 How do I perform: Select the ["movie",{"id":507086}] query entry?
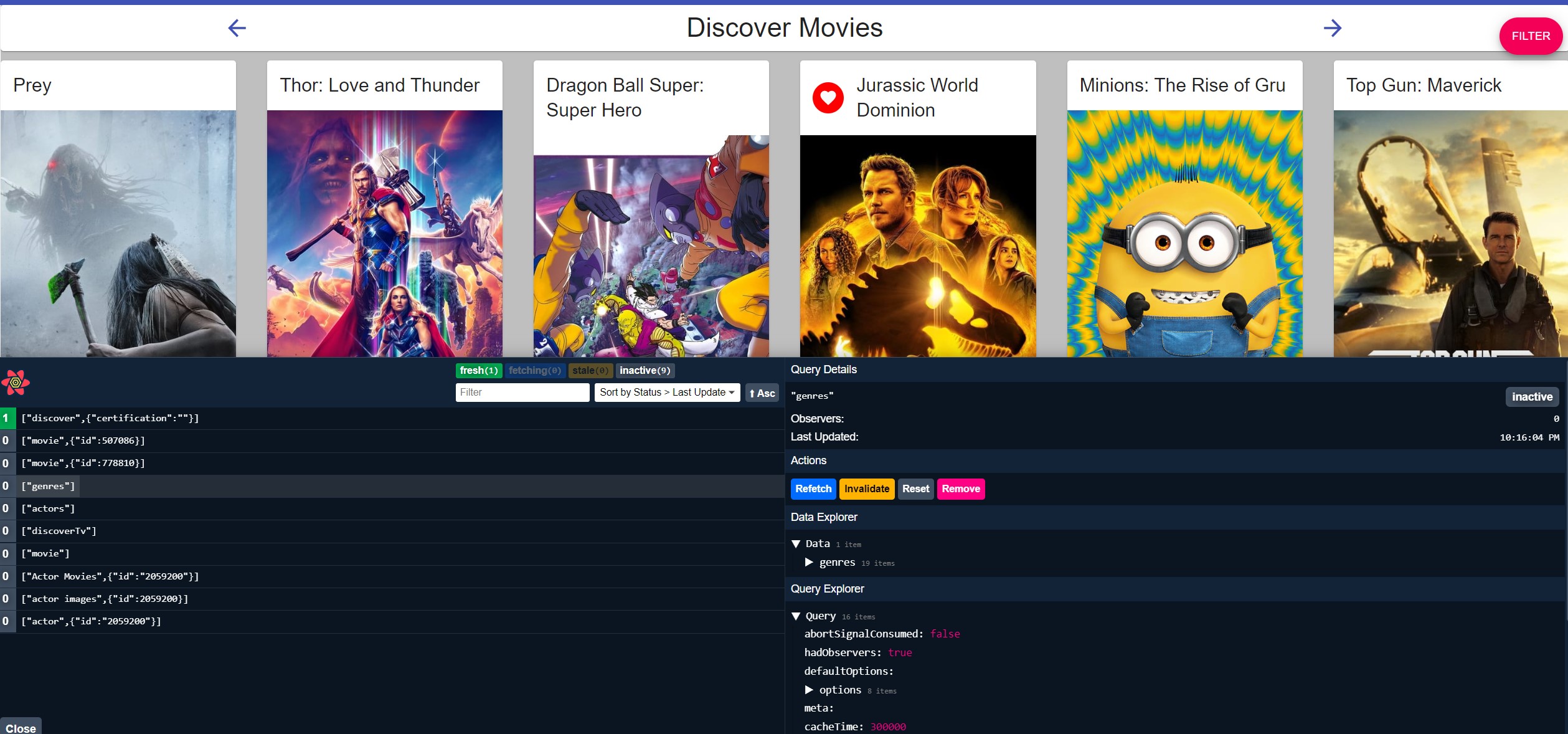click(x=83, y=441)
